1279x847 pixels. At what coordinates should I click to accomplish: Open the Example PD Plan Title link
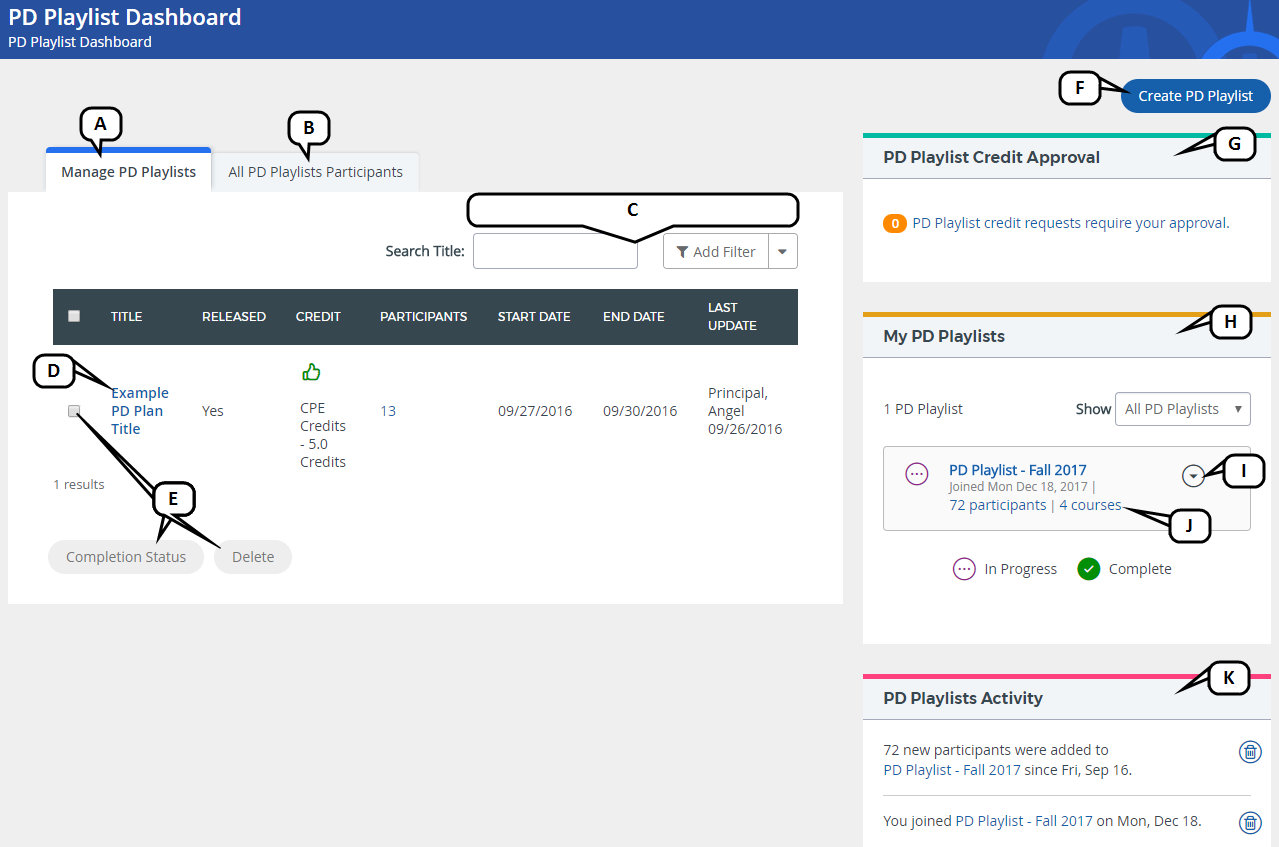(x=139, y=411)
